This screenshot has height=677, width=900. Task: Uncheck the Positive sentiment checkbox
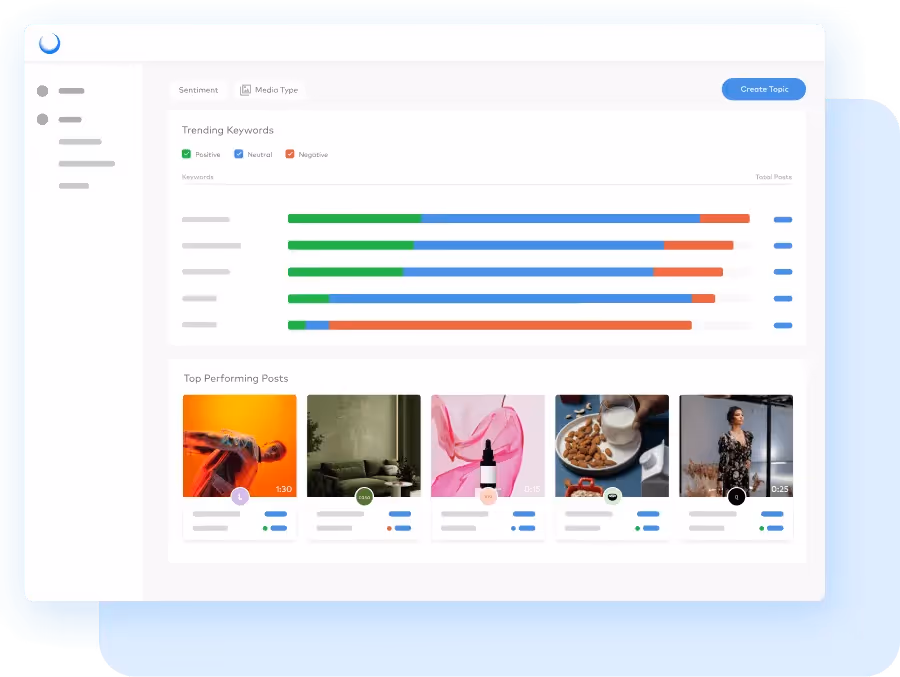pyautogui.click(x=184, y=154)
